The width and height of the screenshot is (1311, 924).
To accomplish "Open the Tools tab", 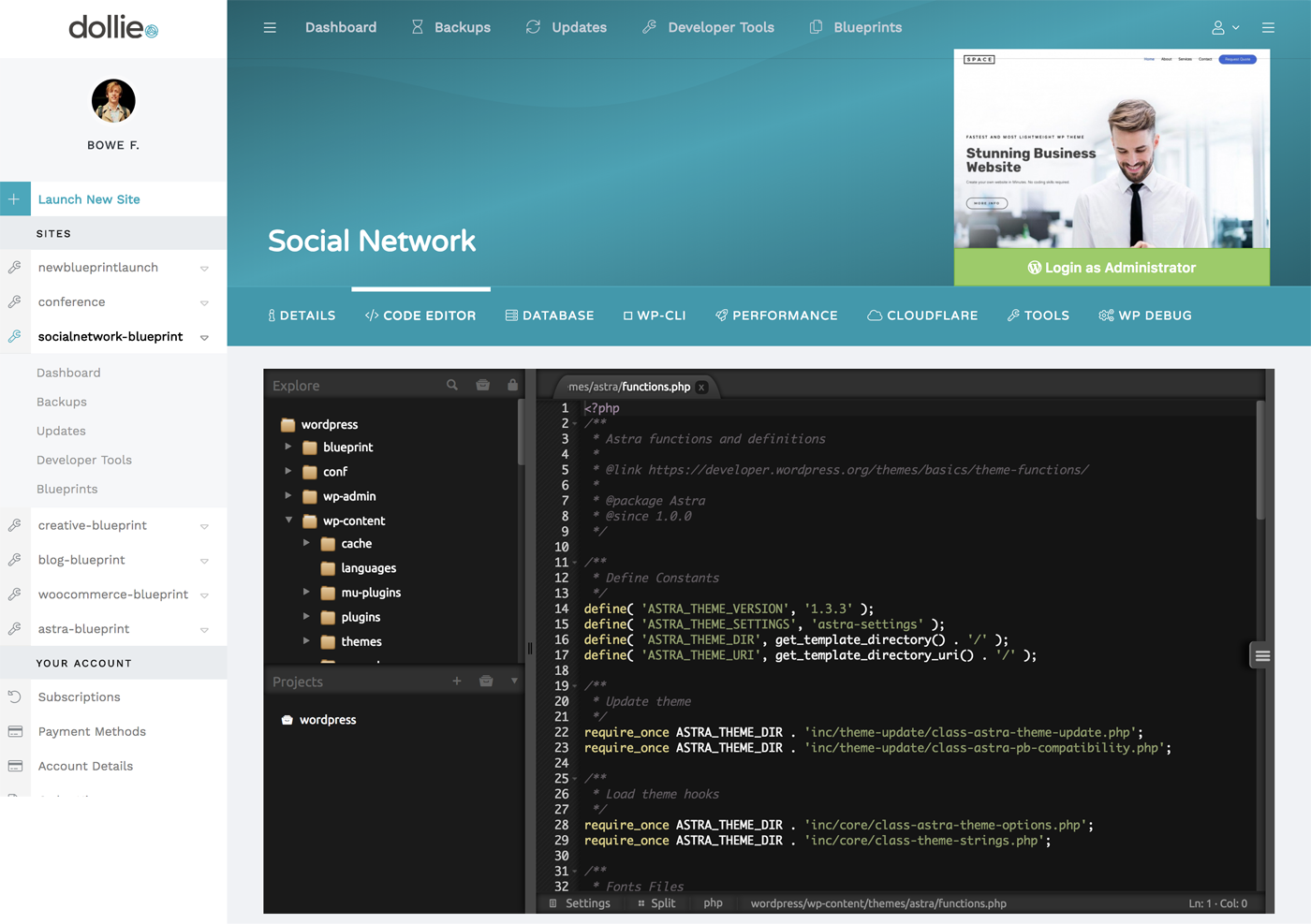I will pos(1038,315).
